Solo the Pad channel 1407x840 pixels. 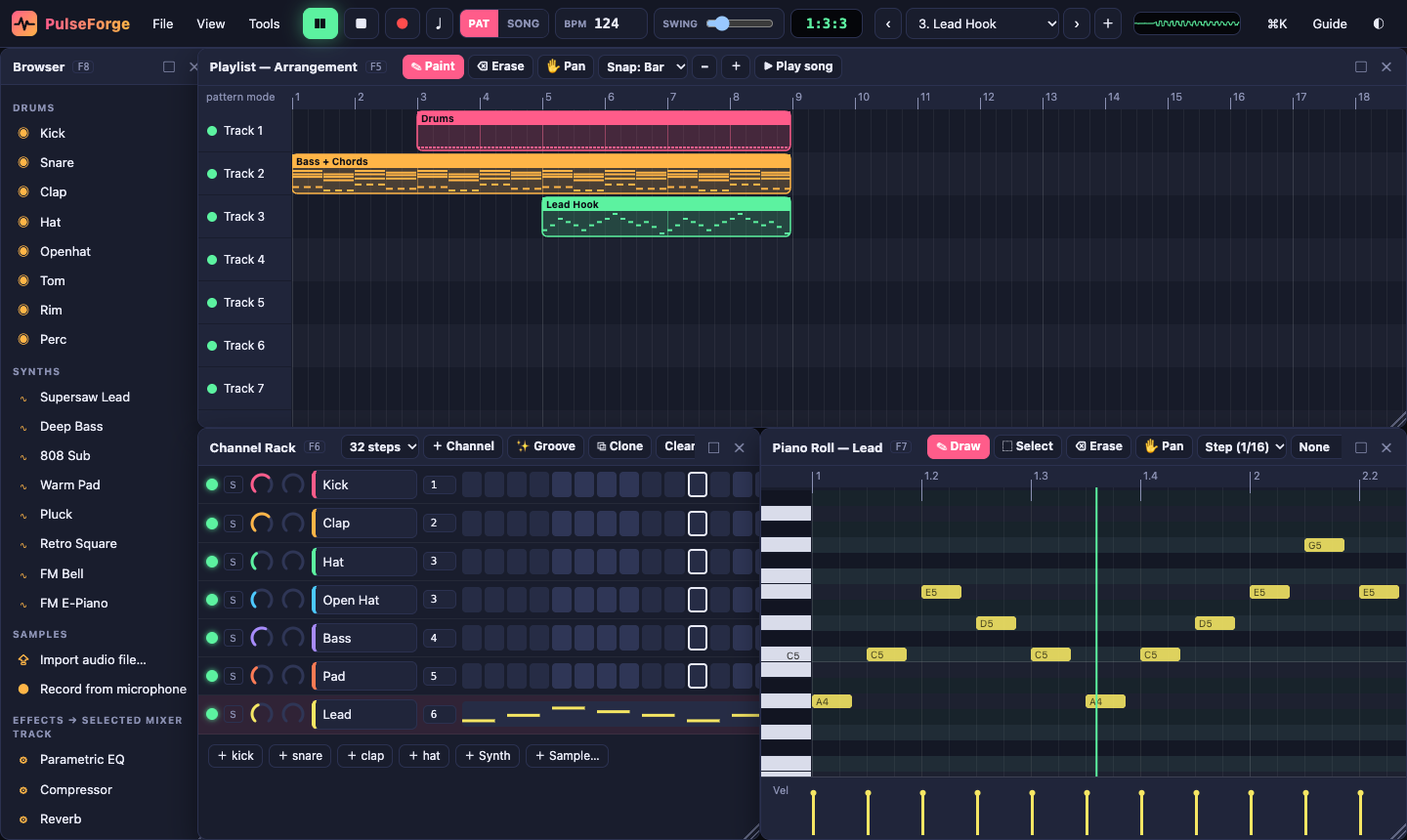click(x=233, y=676)
